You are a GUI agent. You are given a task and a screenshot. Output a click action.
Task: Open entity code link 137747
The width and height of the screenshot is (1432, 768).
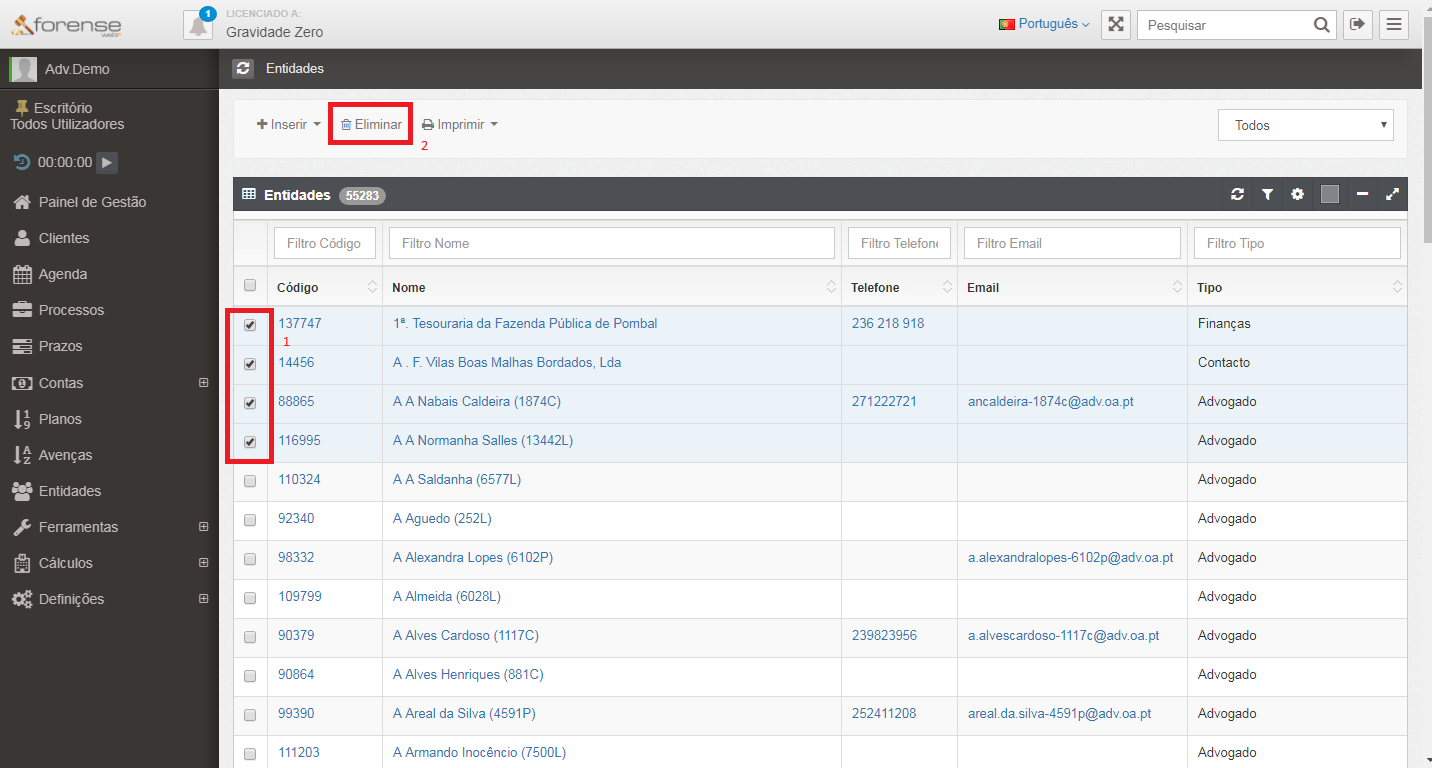300,324
